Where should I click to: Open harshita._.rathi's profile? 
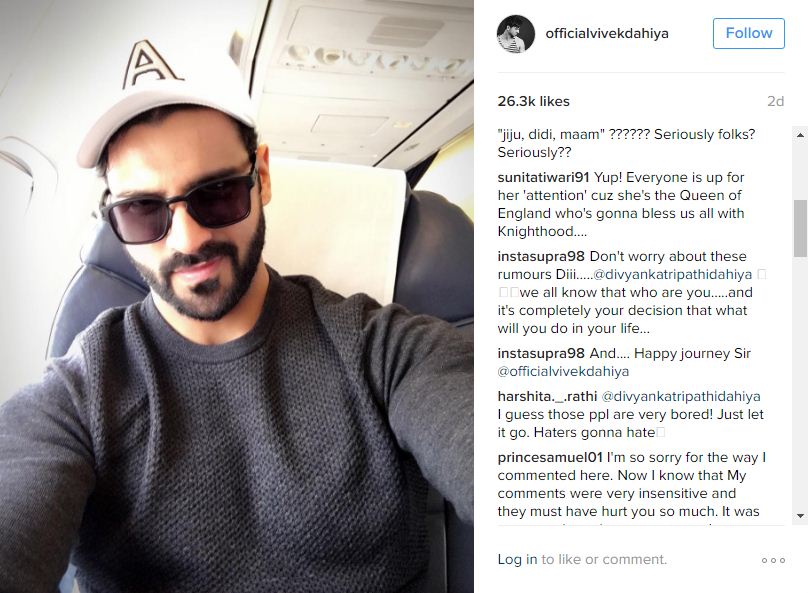[x=547, y=396]
